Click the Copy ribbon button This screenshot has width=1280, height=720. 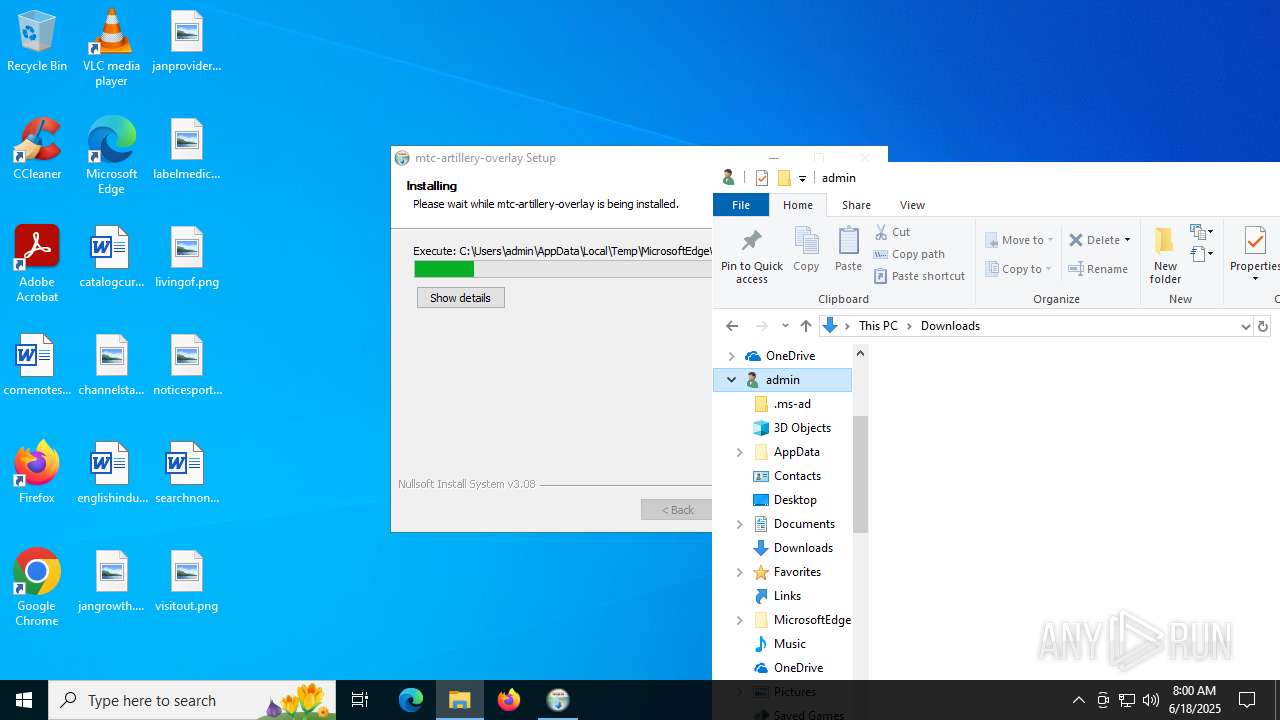pos(806,249)
